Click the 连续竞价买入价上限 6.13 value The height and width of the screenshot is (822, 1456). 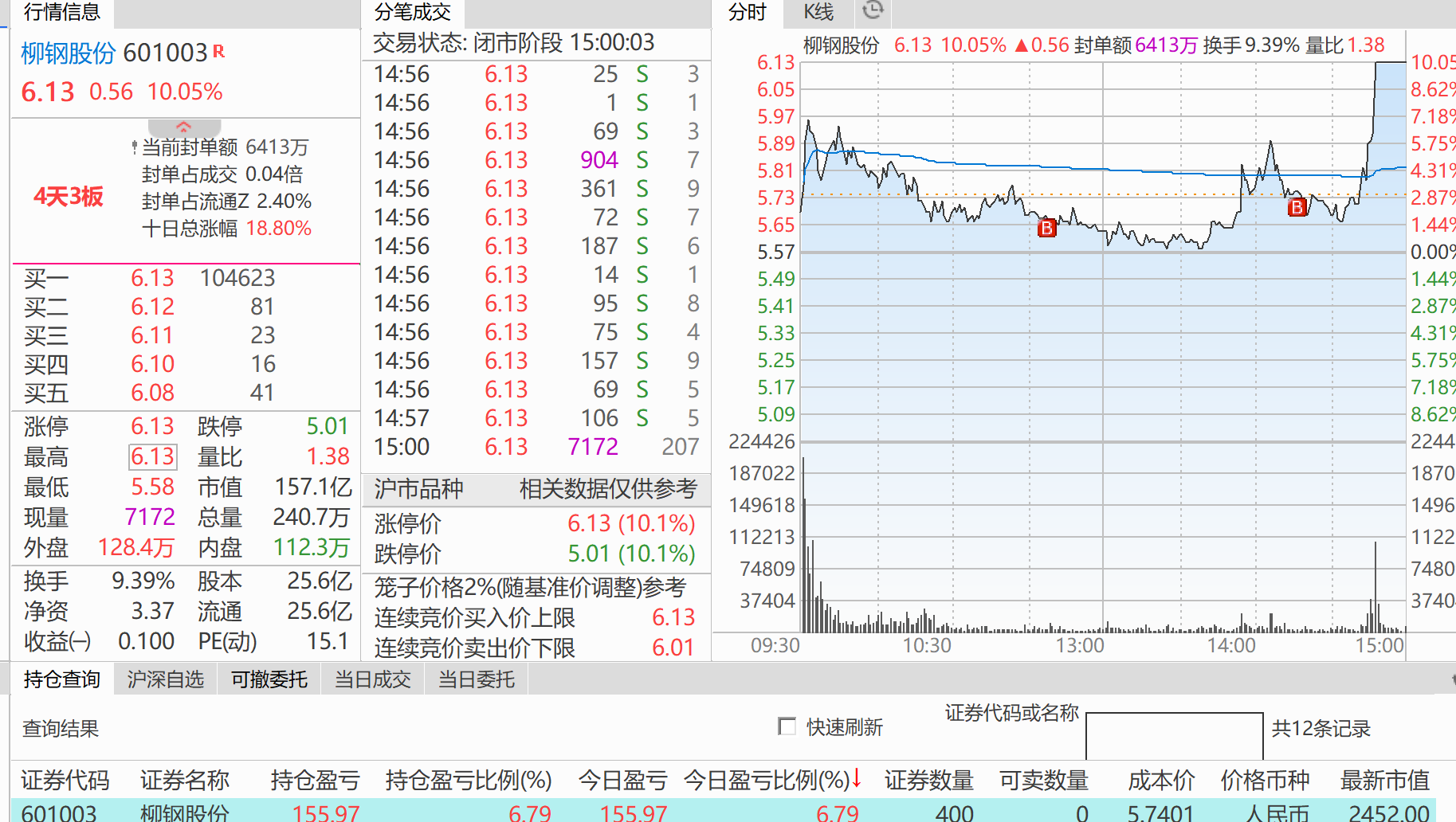click(x=673, y=617)
